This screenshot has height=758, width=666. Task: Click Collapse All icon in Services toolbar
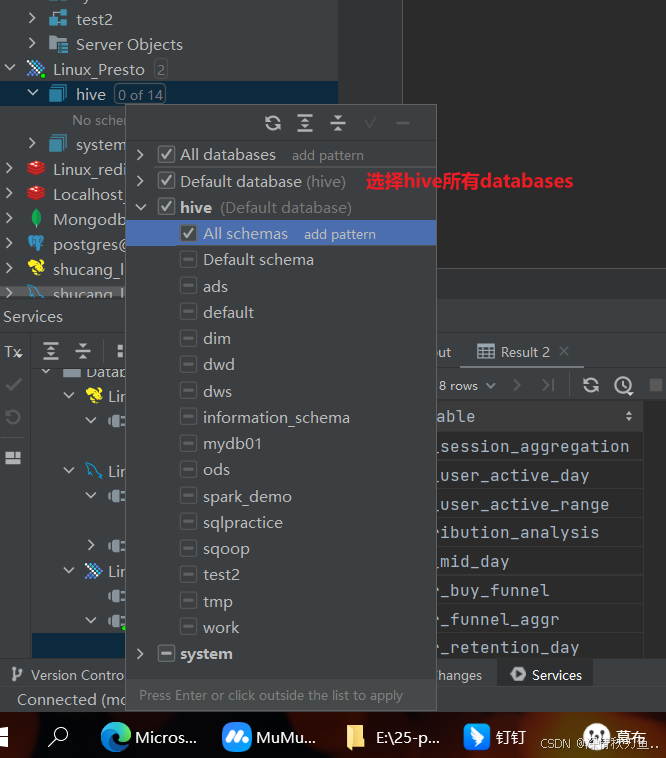83,351
